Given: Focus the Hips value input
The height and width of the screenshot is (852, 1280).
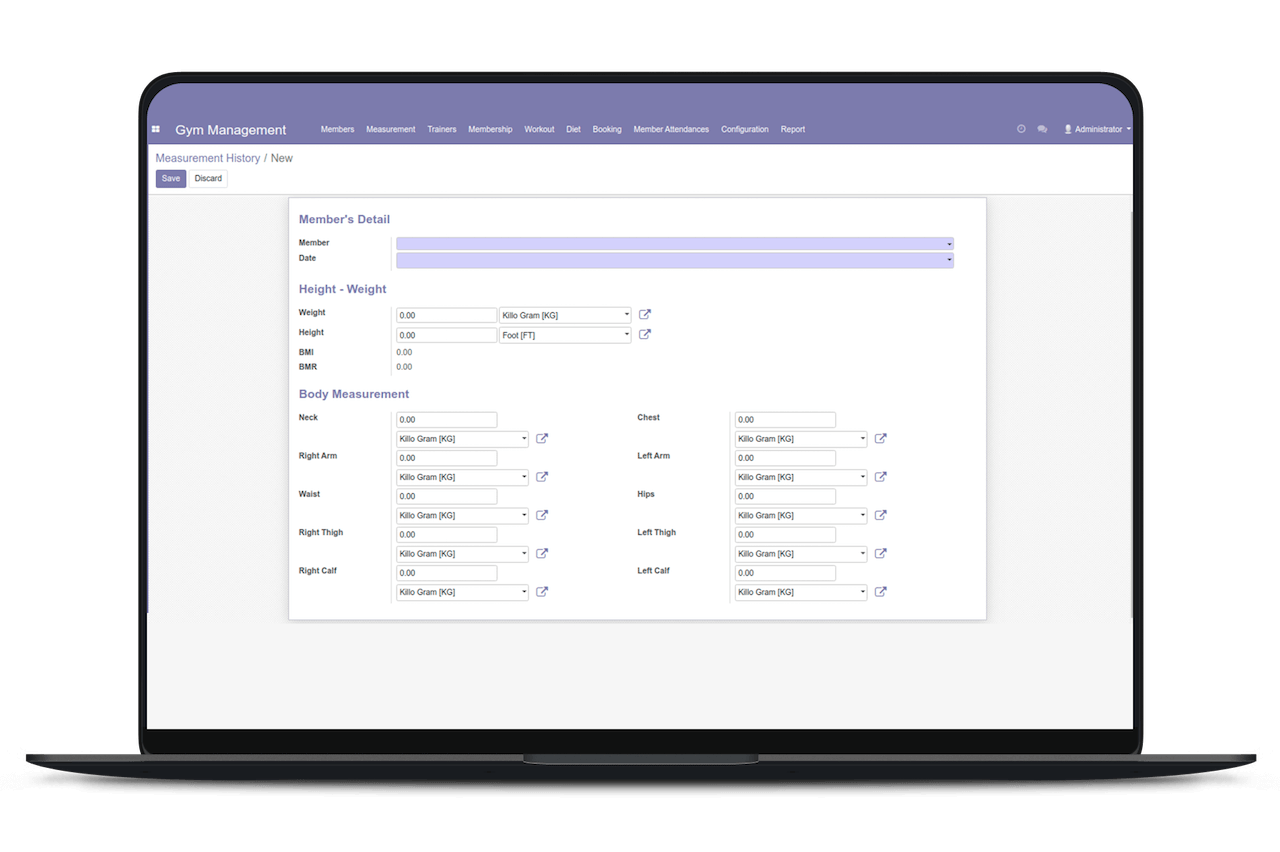Looking at the screenshot, I should (x=785, y=496).
